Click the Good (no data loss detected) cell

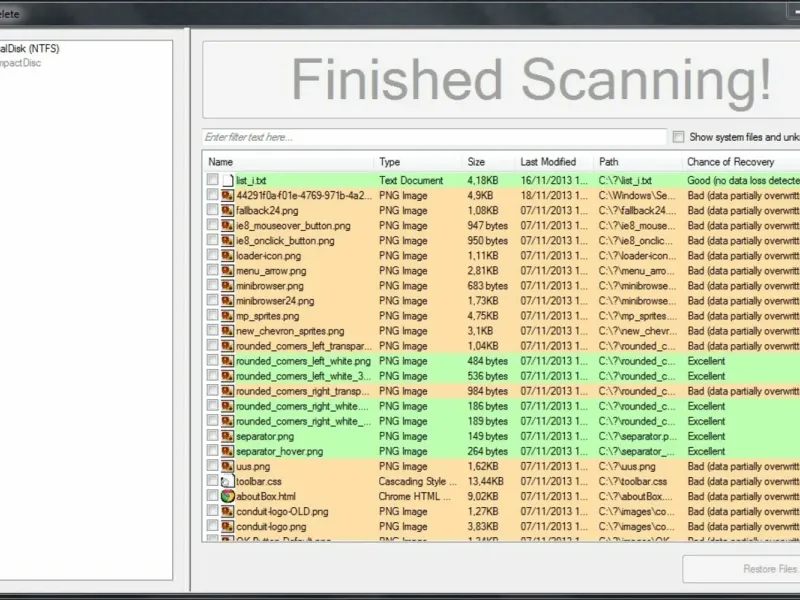pyautogui.click(x=743, y=180)
